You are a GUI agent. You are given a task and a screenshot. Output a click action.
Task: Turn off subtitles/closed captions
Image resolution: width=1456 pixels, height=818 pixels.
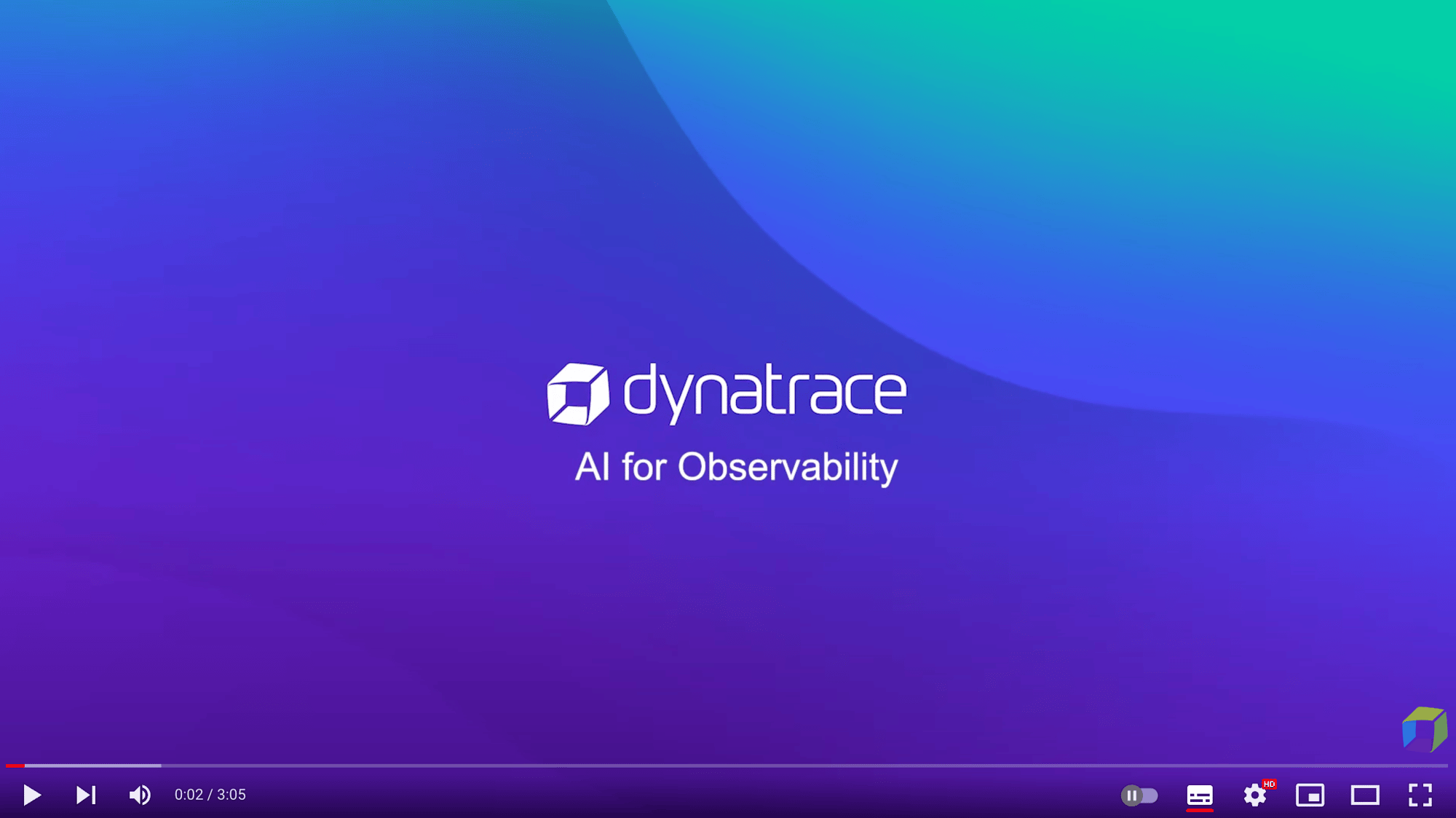1200,795
